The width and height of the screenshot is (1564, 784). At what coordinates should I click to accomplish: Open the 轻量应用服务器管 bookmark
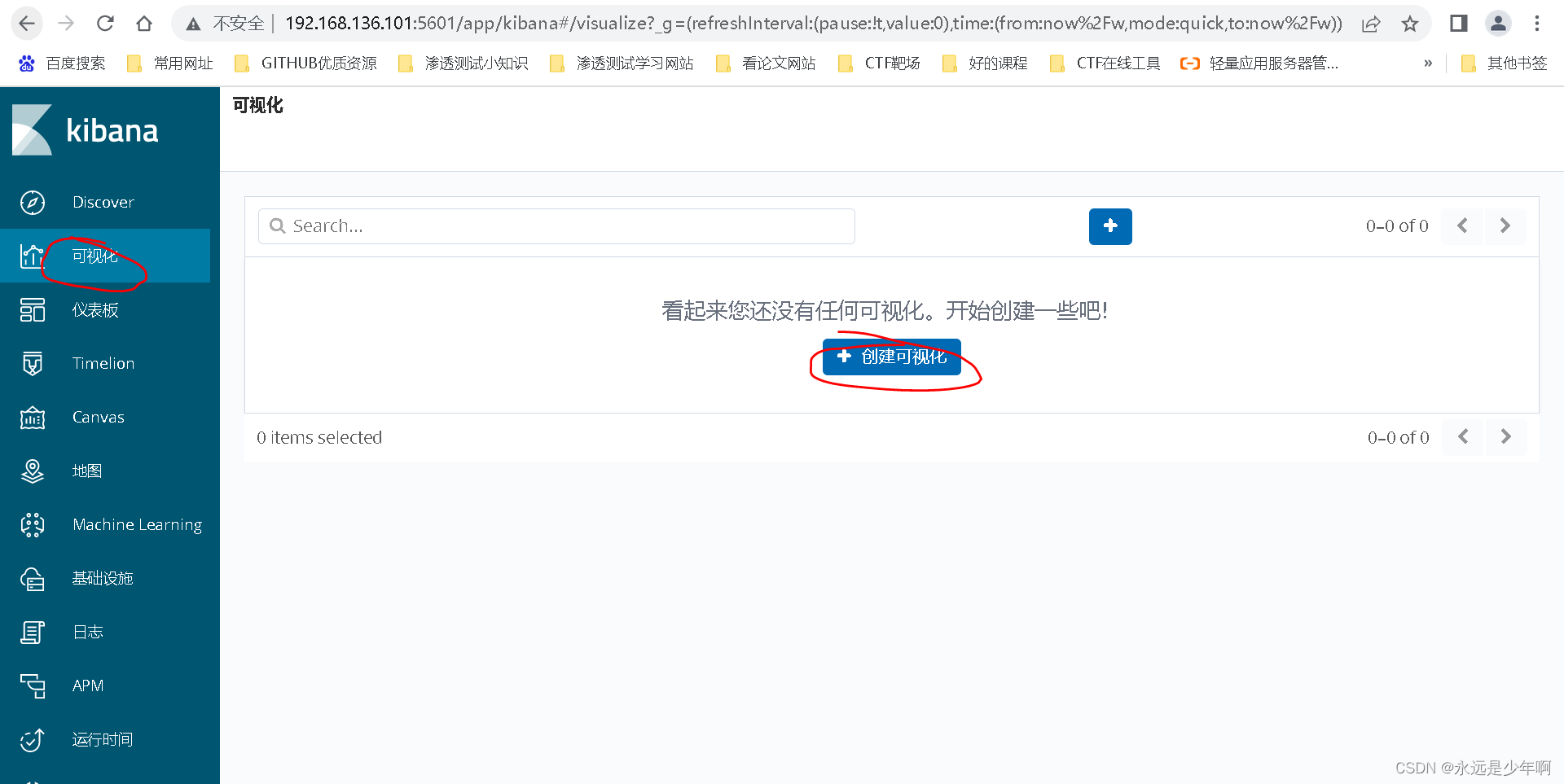(x=1259, y=63)
